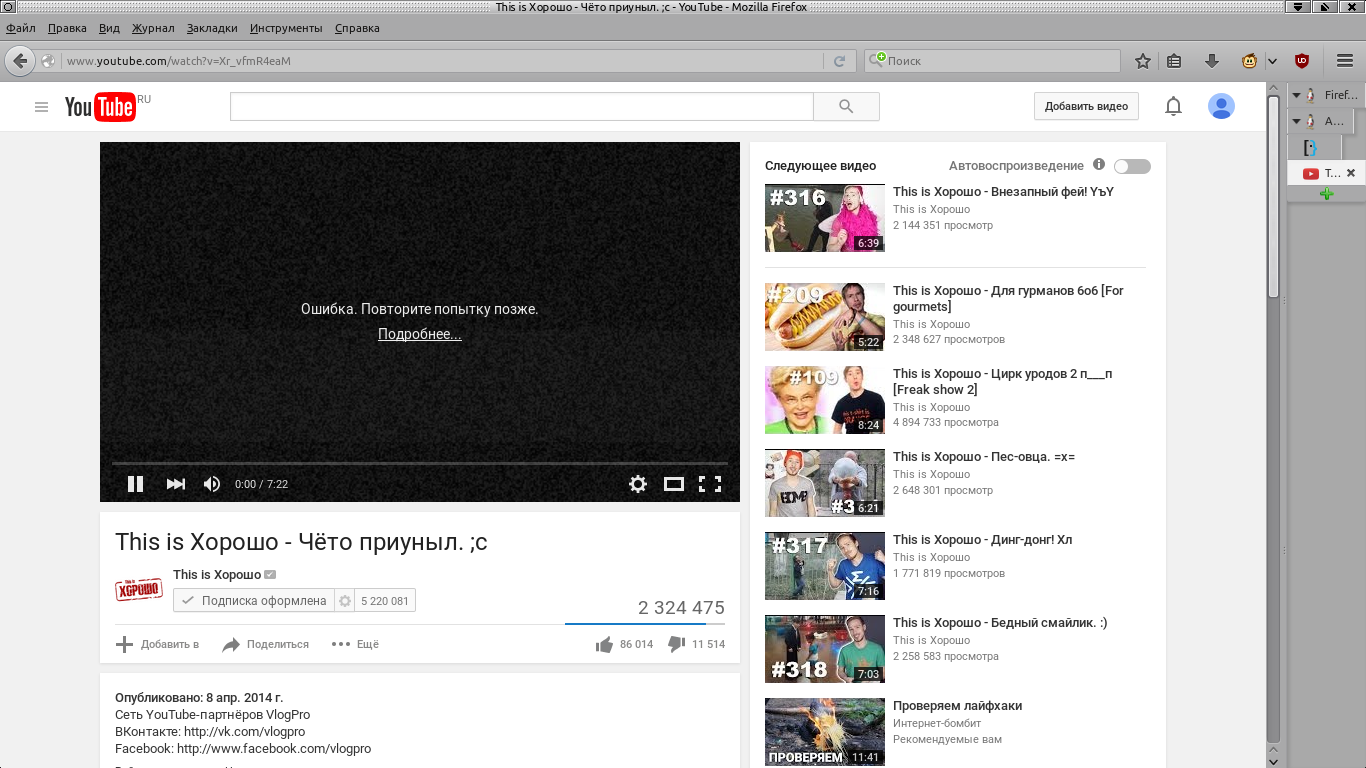Screen dimensions: 1366x768
Task: Click the Firefox Поиск search box
Action: (x=992, y=61)
